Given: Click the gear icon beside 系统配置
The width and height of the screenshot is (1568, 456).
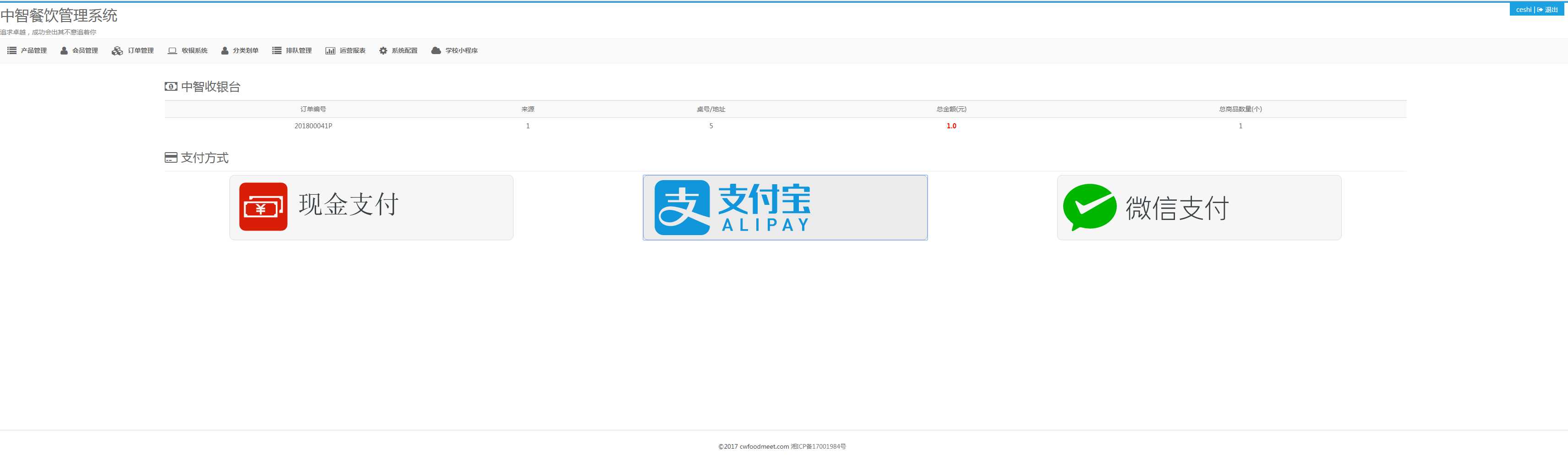Looking at the screenshot, I should (x=383, y=50).
